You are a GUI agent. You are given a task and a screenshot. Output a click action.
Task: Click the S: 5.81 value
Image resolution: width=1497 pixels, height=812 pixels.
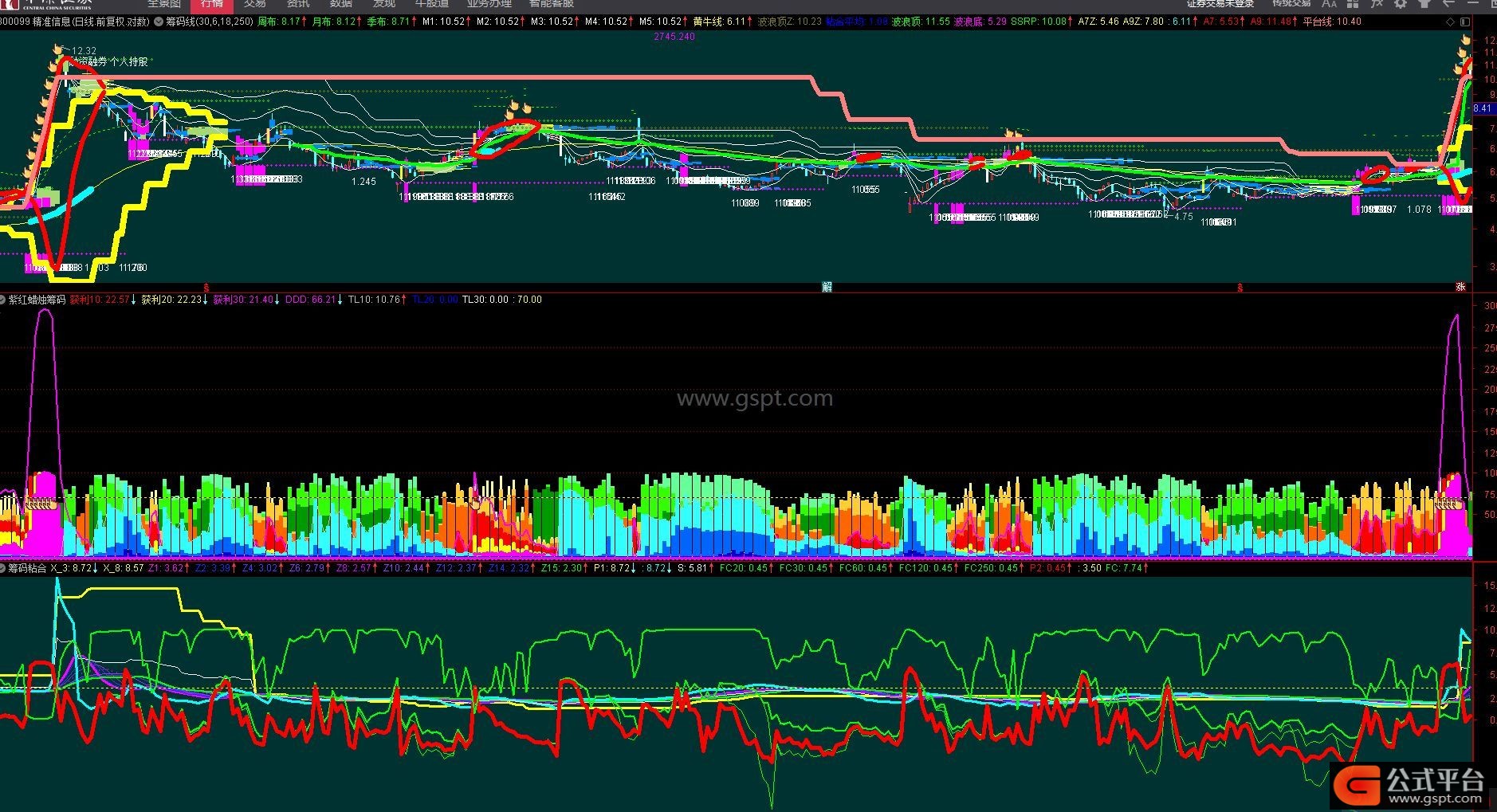tap(692, 568)
